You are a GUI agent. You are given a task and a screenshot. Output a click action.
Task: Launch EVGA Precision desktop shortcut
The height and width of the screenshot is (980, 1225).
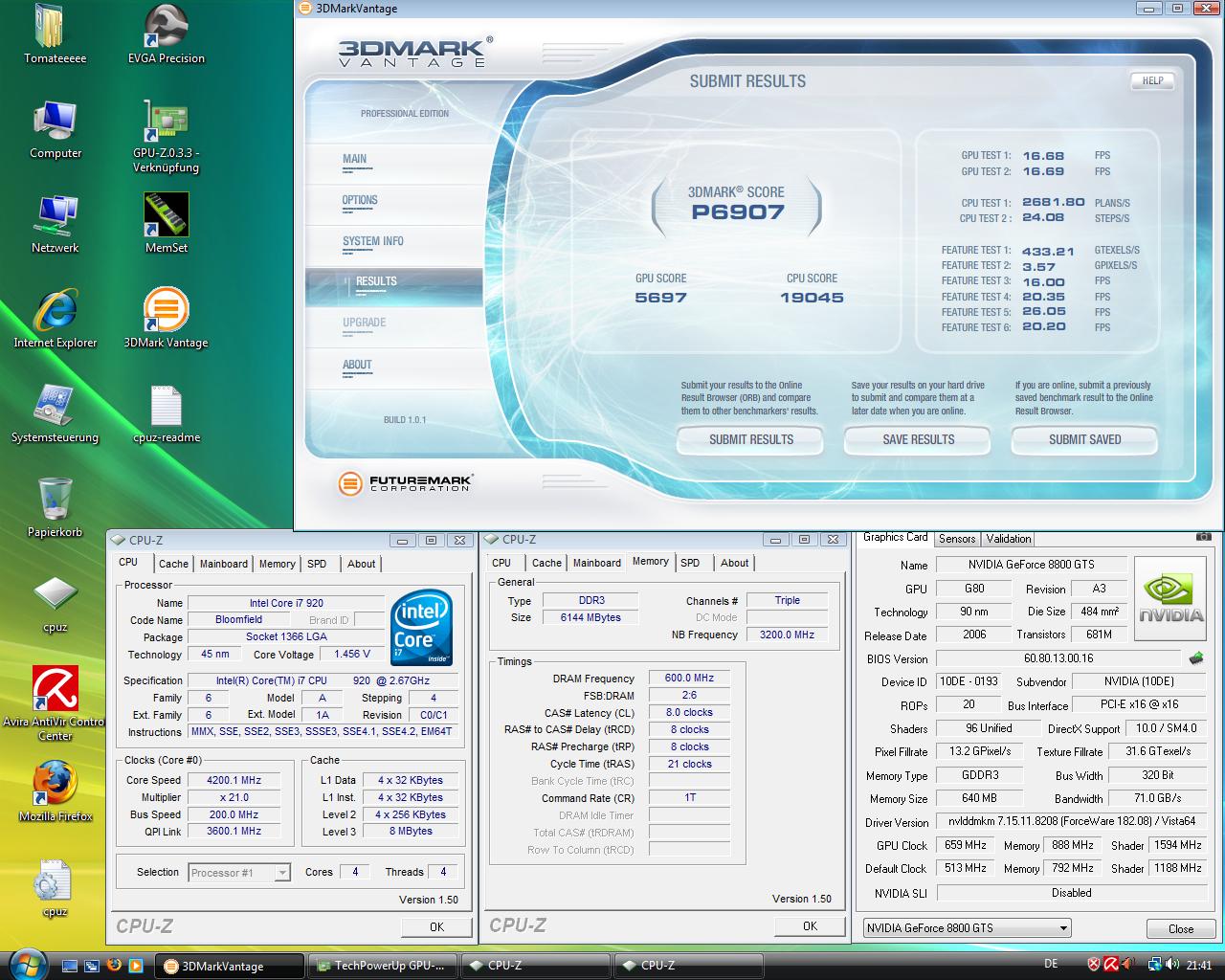(x=166, y=34)
